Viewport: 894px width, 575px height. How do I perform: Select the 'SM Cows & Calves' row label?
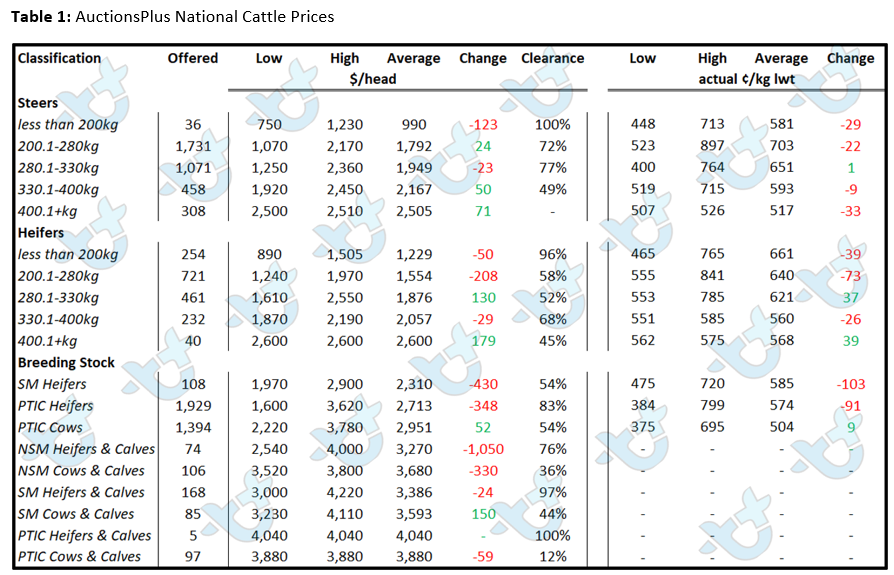pos(76,514)
